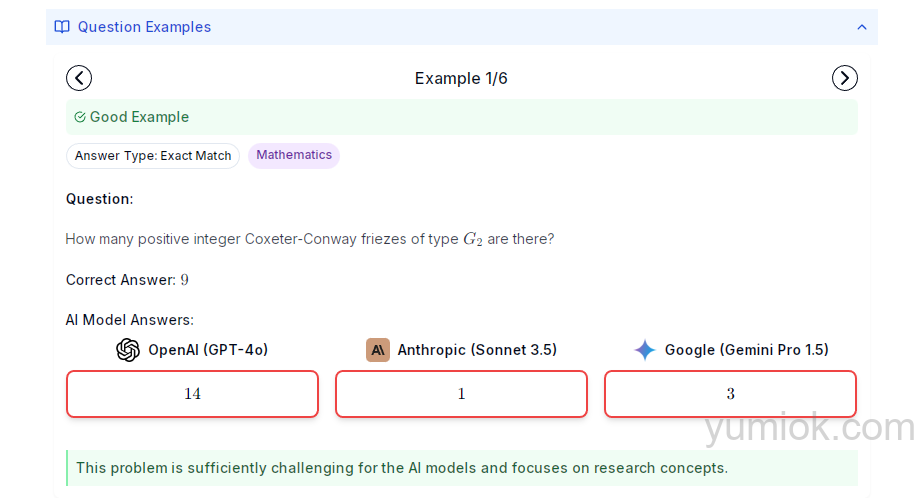
Task: Click the green sufficiently challenging note
Action: [402, 467]
